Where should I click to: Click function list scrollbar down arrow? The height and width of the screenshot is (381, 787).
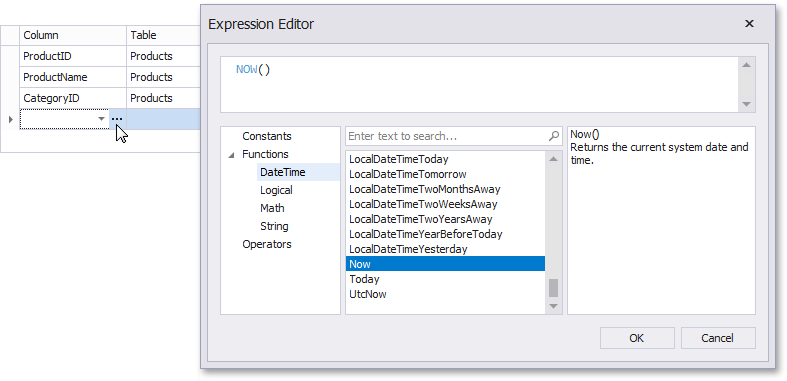(553, 306)
